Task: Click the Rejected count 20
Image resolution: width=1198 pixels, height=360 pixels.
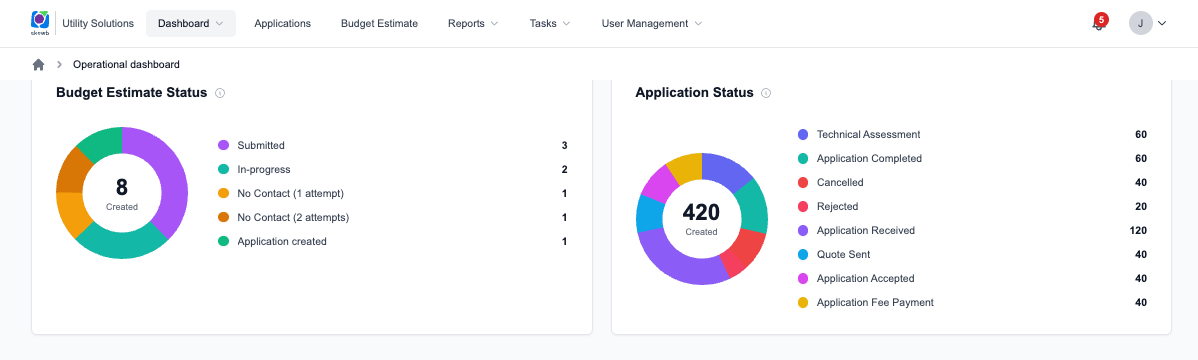Action: pos(1141,206)
